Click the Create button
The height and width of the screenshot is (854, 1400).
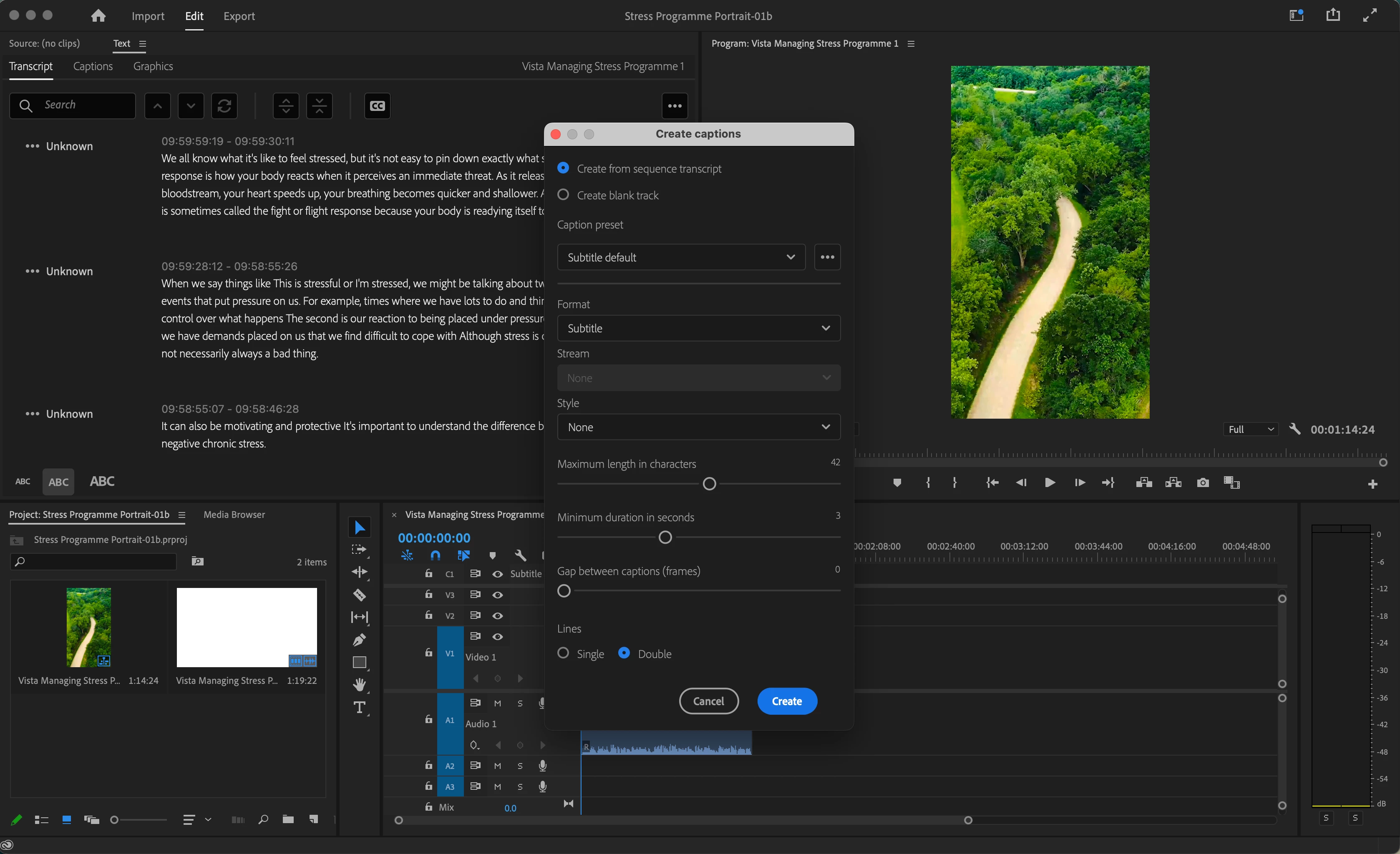(787, 701)
